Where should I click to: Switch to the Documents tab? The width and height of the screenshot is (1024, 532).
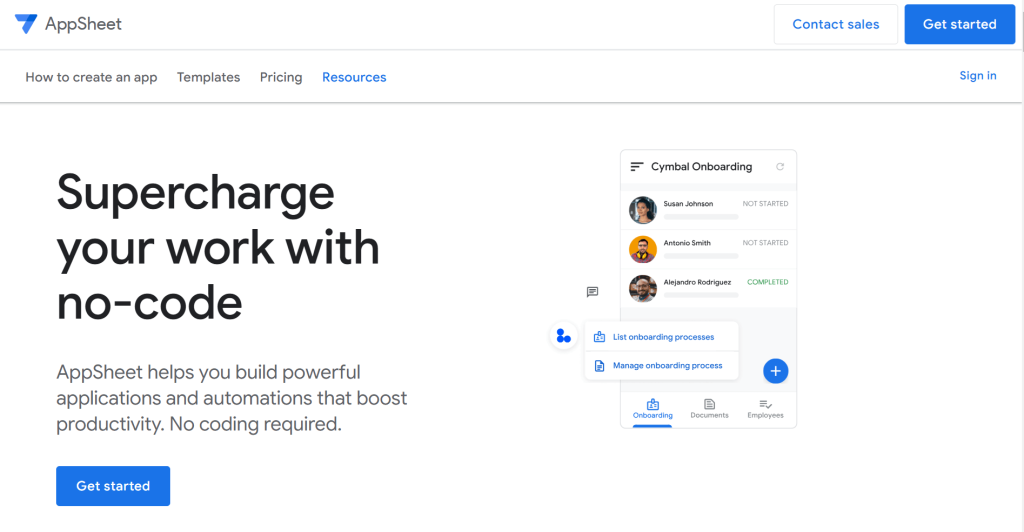[709, 409]
